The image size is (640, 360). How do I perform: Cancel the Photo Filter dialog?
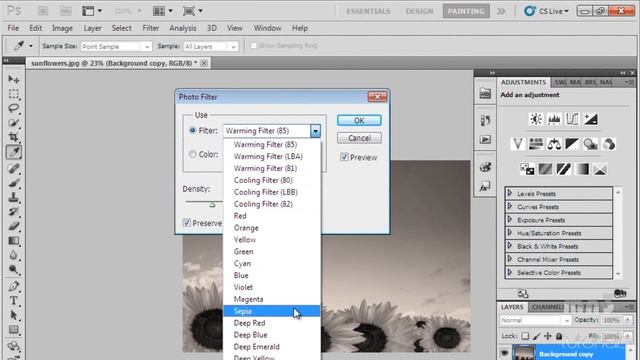pyautogui.click(x=359, y=138)
